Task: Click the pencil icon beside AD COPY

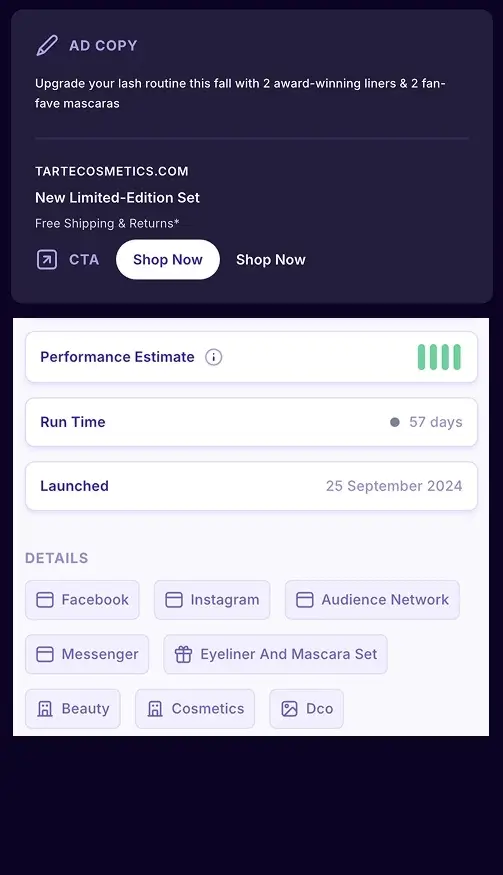Action: point(47,45)
